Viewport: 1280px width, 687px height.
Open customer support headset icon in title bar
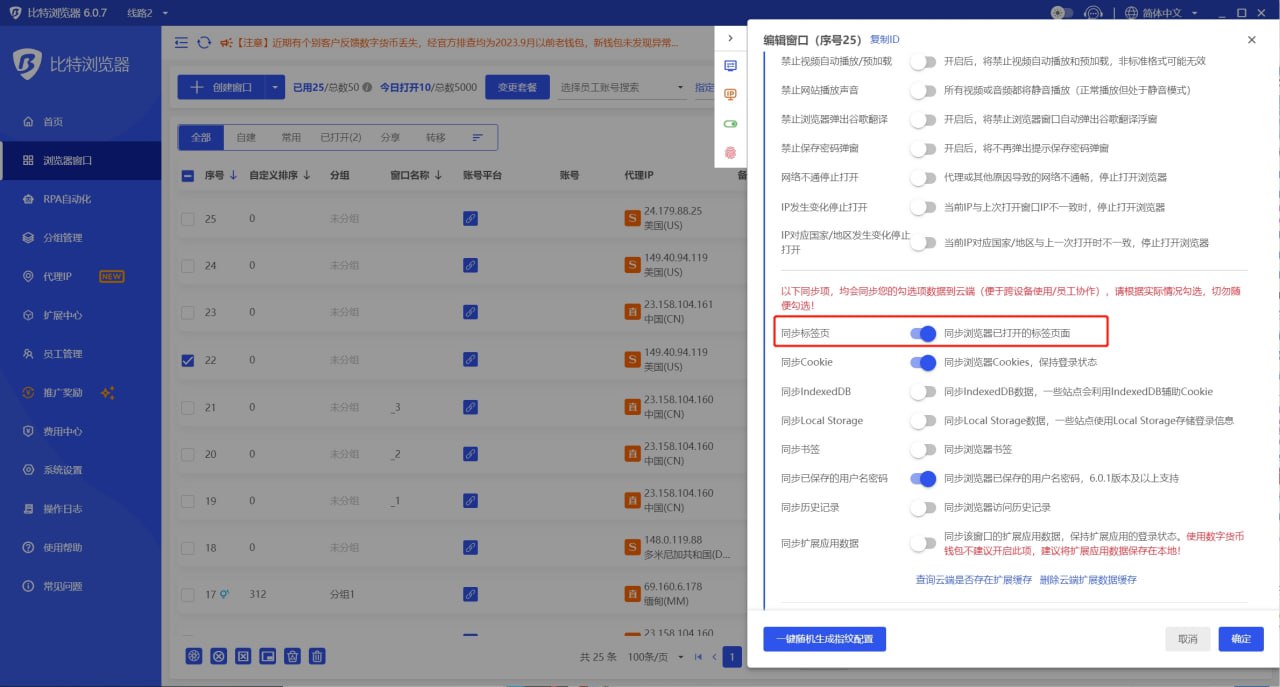click(1094, 13)
